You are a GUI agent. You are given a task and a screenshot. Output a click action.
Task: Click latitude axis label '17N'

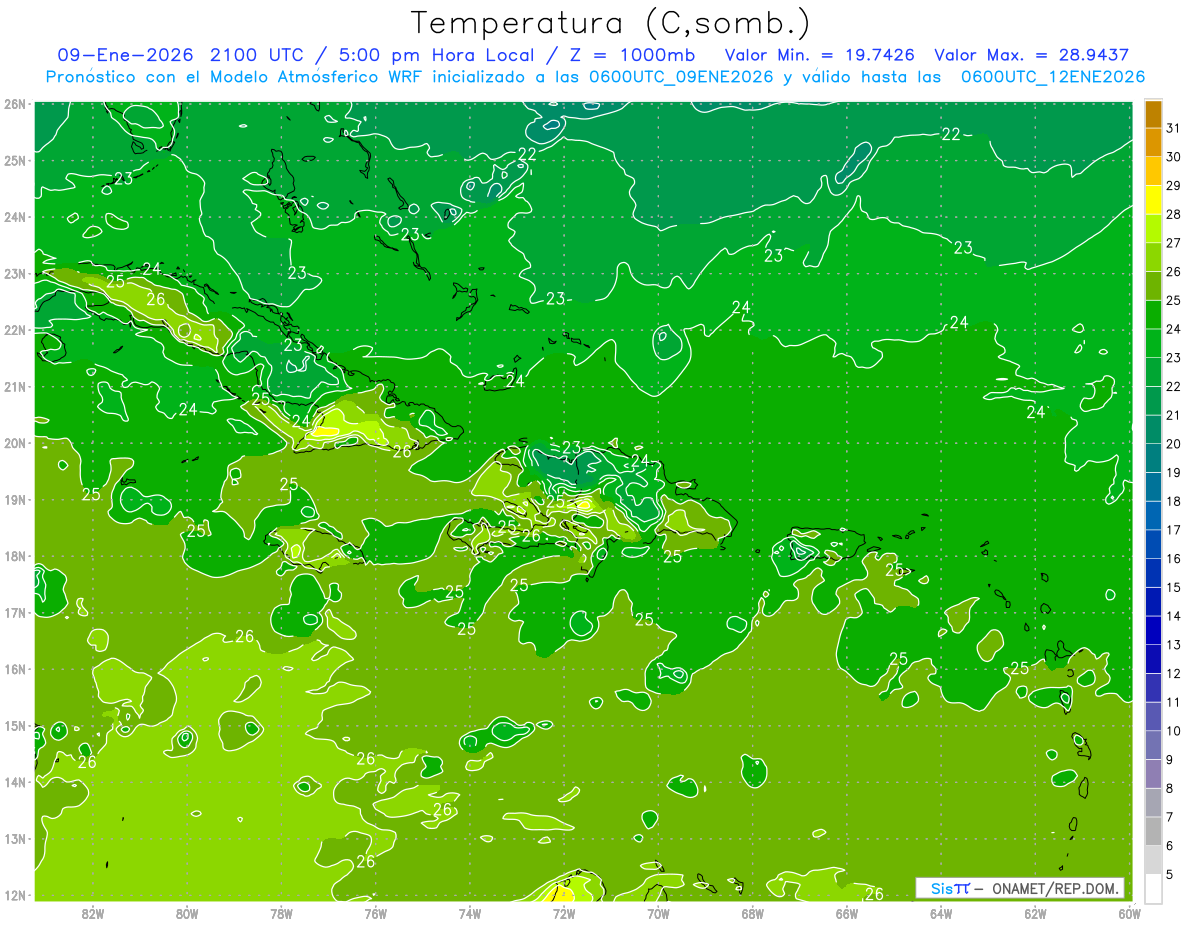coord(15,613)
